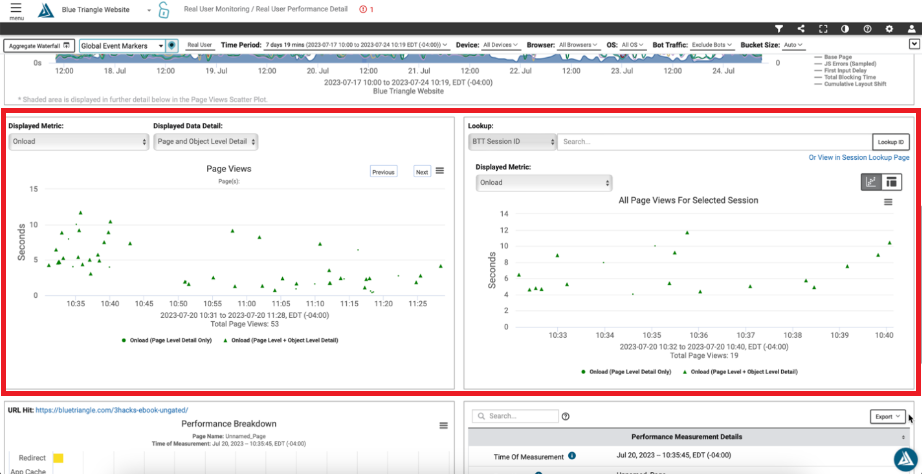
Task: Toggle session chart legend Page Level Detail Only
Action: tap(626, 372)
